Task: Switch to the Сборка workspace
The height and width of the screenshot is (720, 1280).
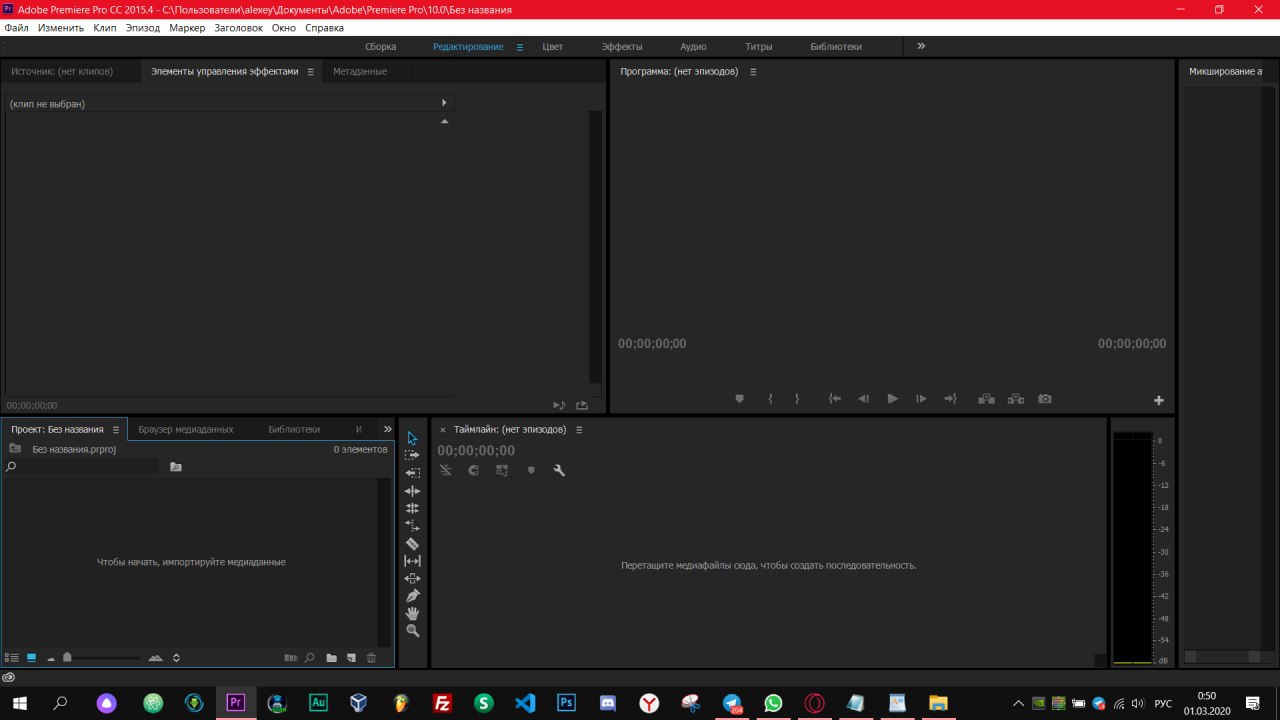Action: click(x=380, y=47)
